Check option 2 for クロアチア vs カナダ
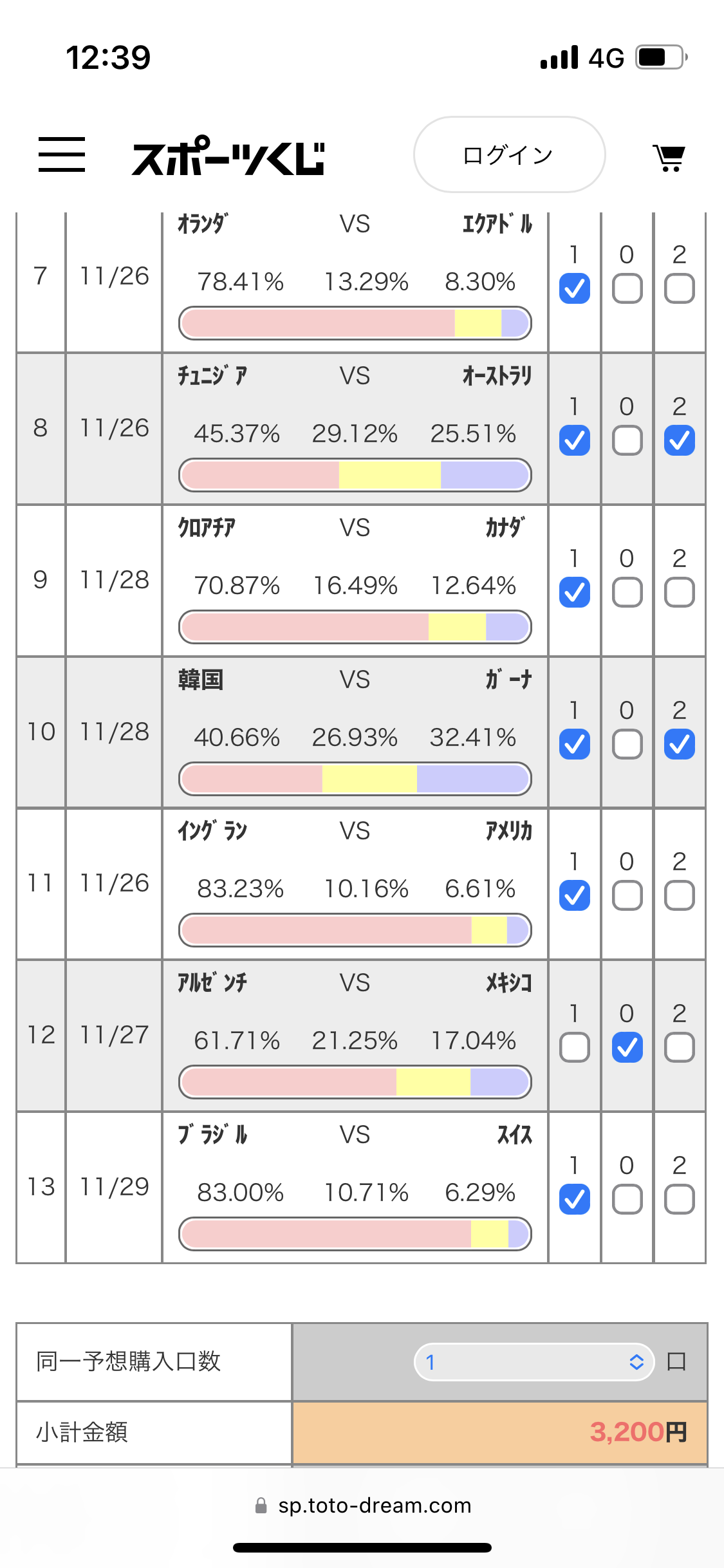The height and width of the screenshot is (1568, 724). tap(680, 592)
